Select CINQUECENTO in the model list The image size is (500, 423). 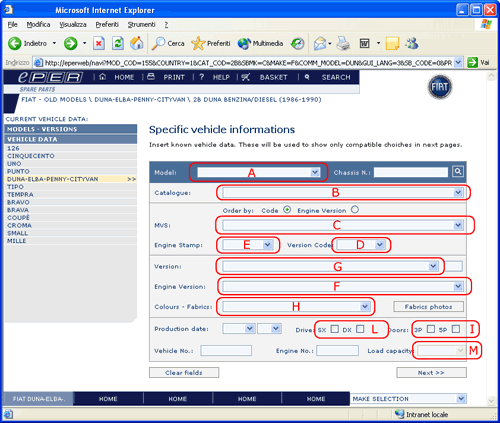(x=71, y=156)
